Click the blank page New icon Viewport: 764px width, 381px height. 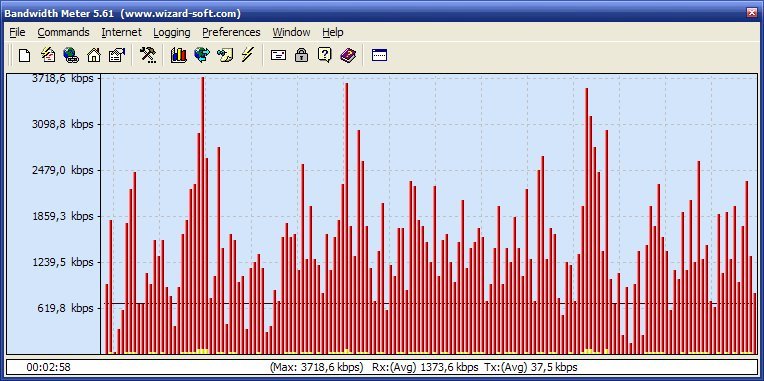(x=24, y=55)
